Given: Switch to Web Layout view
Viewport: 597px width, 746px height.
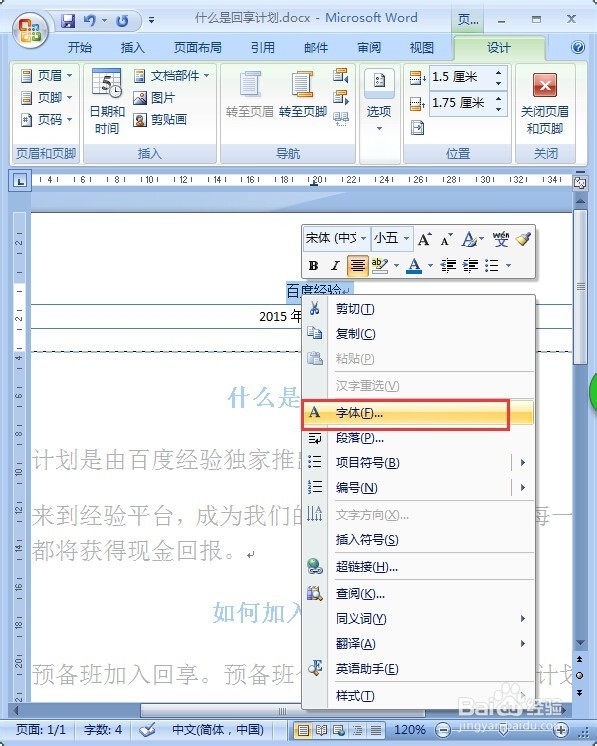Looking at the screenshot, I should point(339,729).
